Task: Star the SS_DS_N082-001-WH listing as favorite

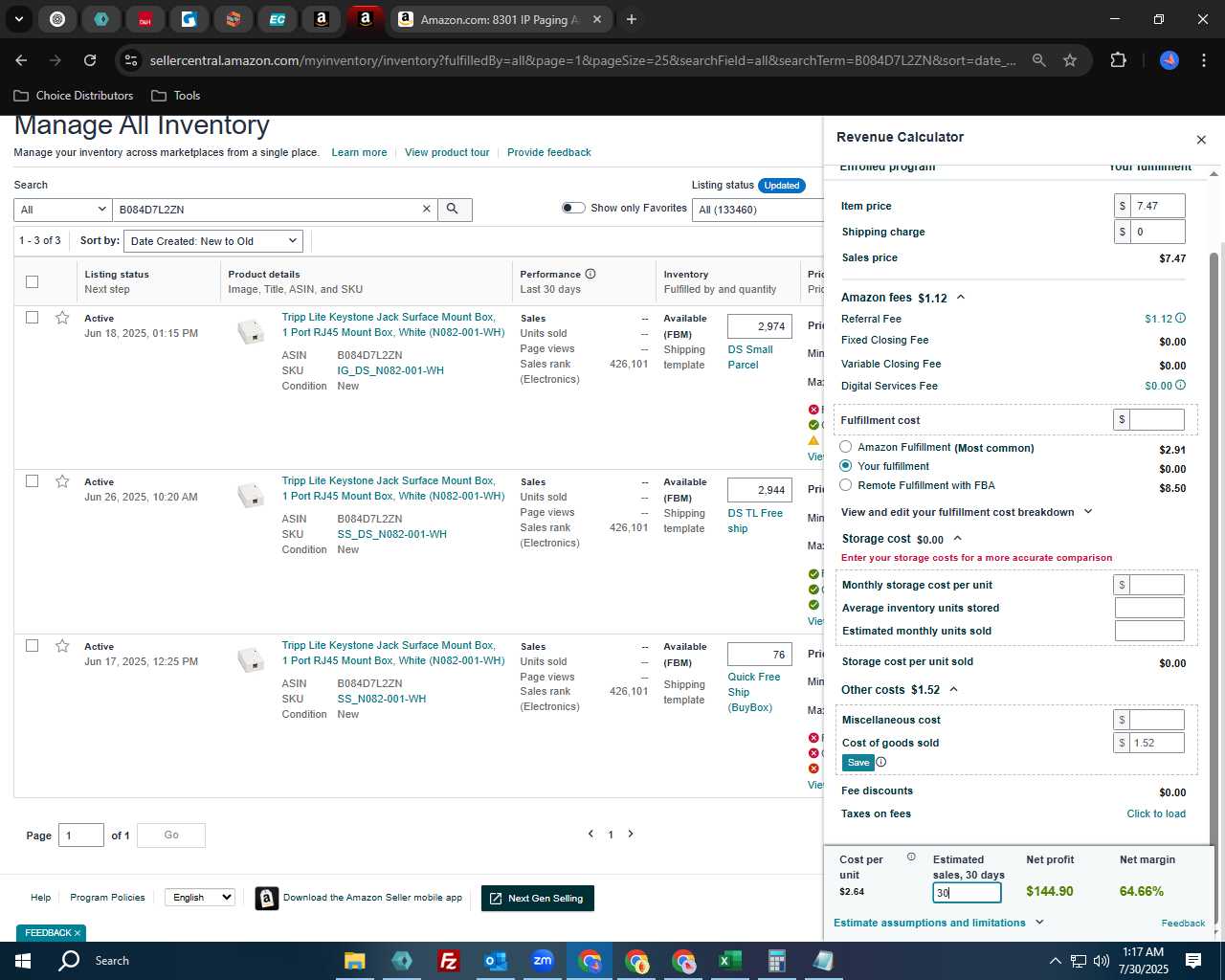Action: pos(62,481)
